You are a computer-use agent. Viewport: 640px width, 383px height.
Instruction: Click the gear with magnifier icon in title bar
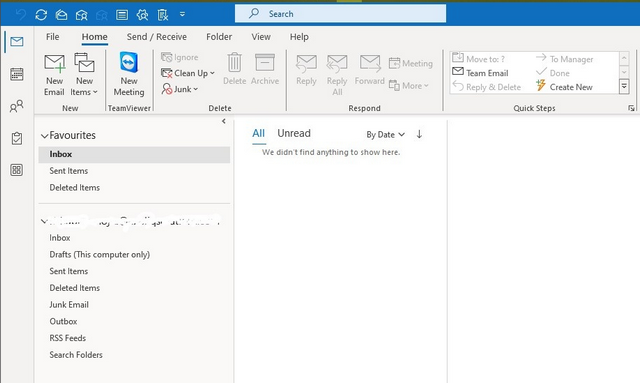pyautogui.click(x=142, y=15)
